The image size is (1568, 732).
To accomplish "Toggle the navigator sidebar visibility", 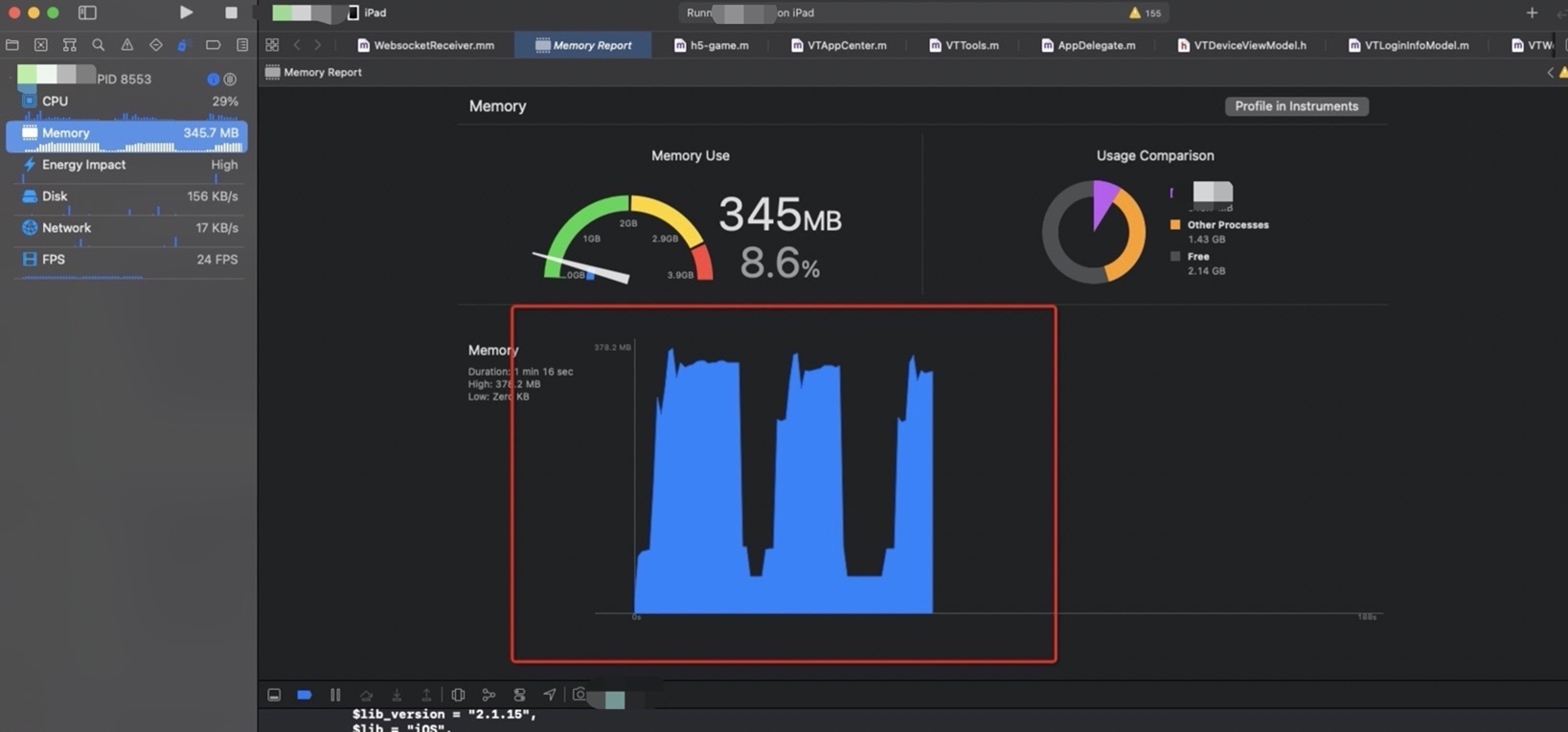I will point(87,12).
